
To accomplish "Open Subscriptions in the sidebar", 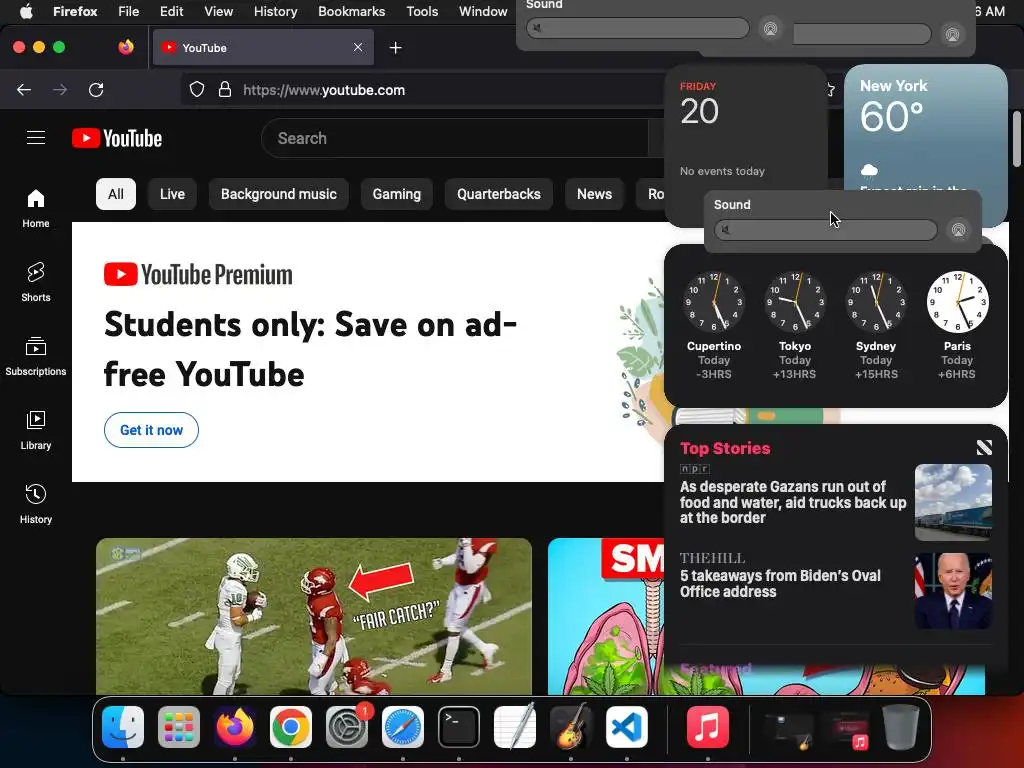I will point(36,356).
